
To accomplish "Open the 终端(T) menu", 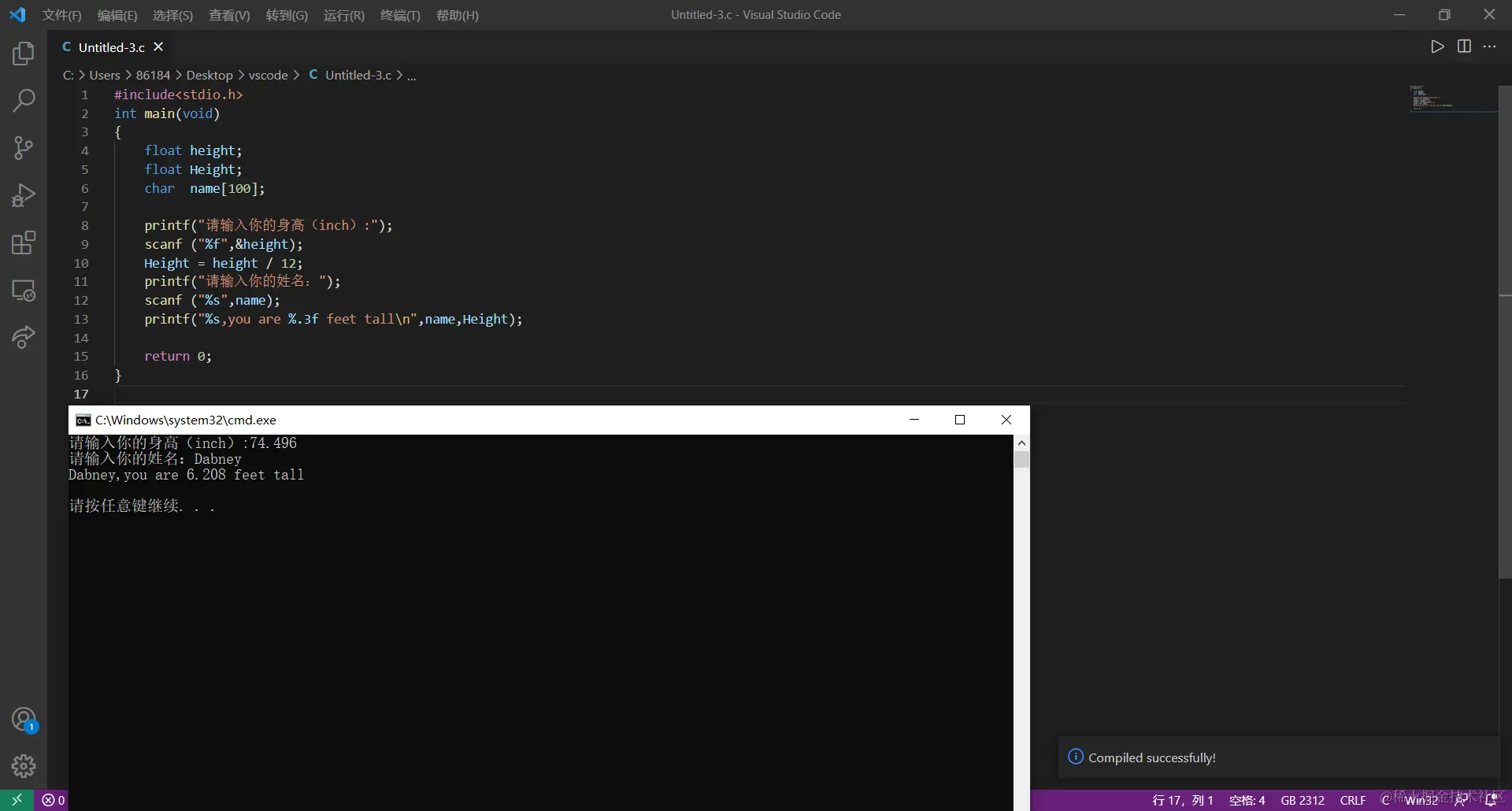I will coord(400,15).
